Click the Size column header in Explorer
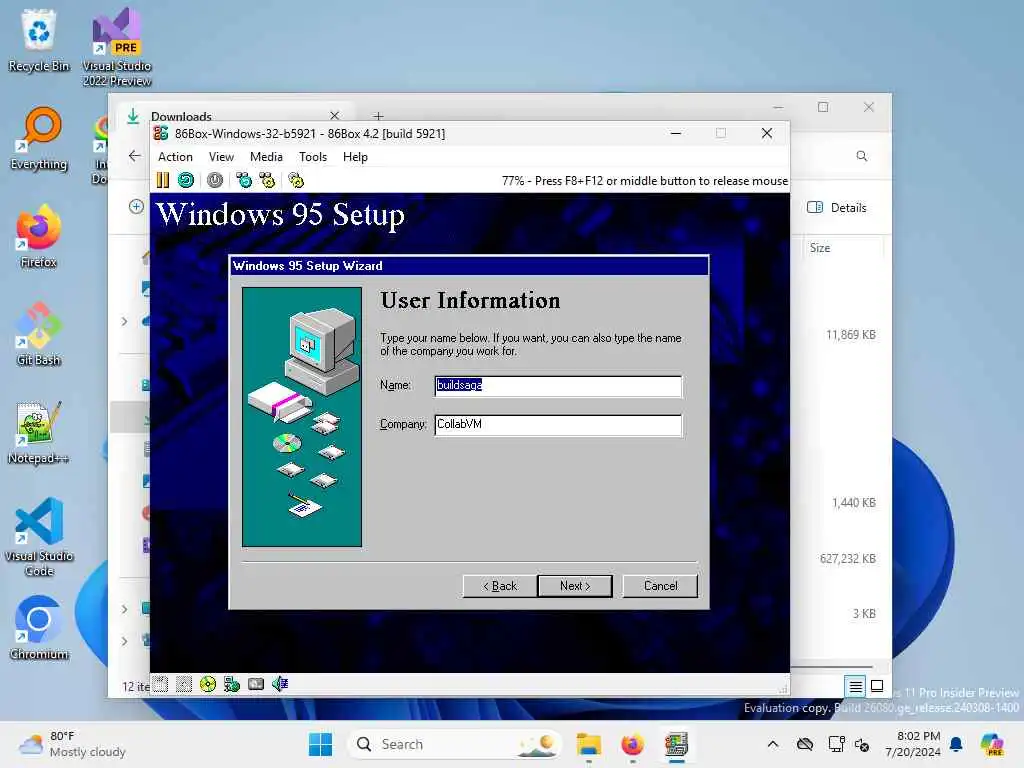 (820, 248)
